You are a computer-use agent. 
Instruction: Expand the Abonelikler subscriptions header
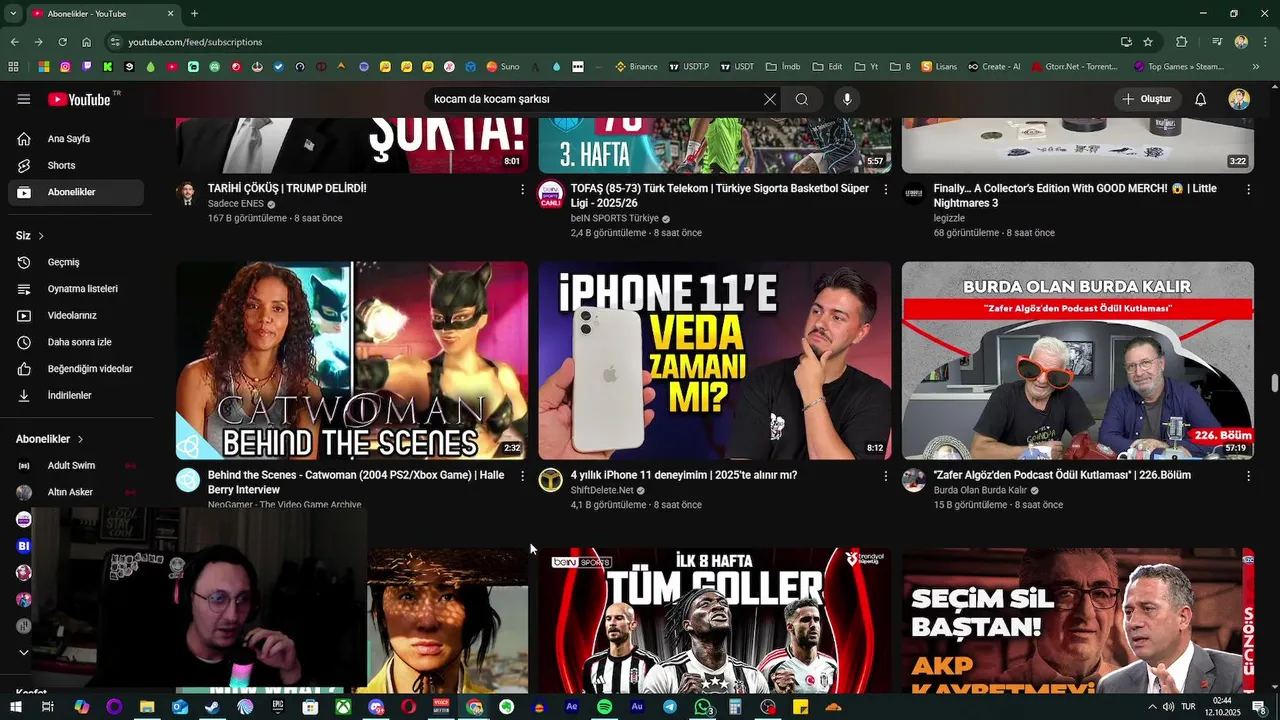pos(50,439)
